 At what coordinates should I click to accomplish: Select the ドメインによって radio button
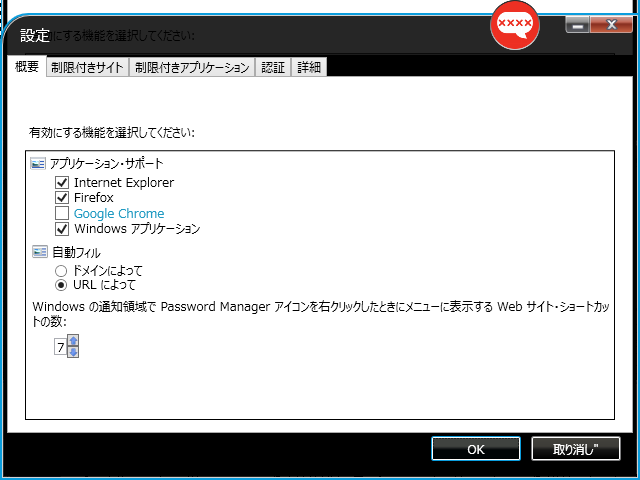click(x=61, y=271)
